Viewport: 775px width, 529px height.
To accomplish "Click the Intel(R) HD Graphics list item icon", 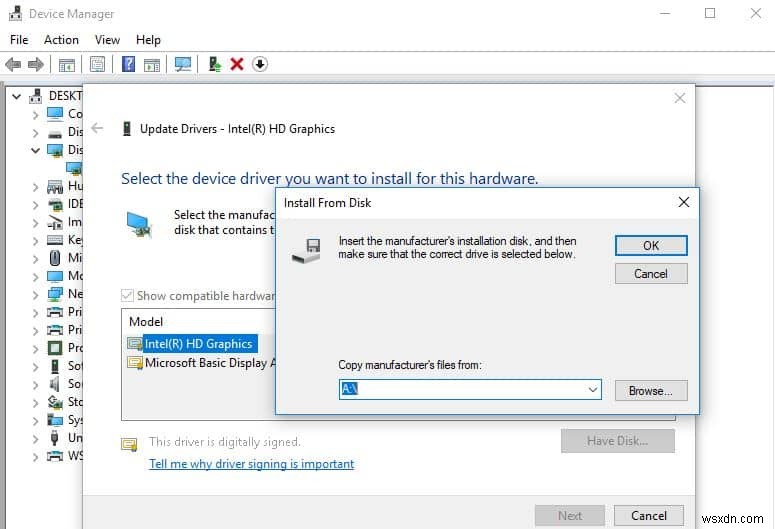I will point(134,343).
